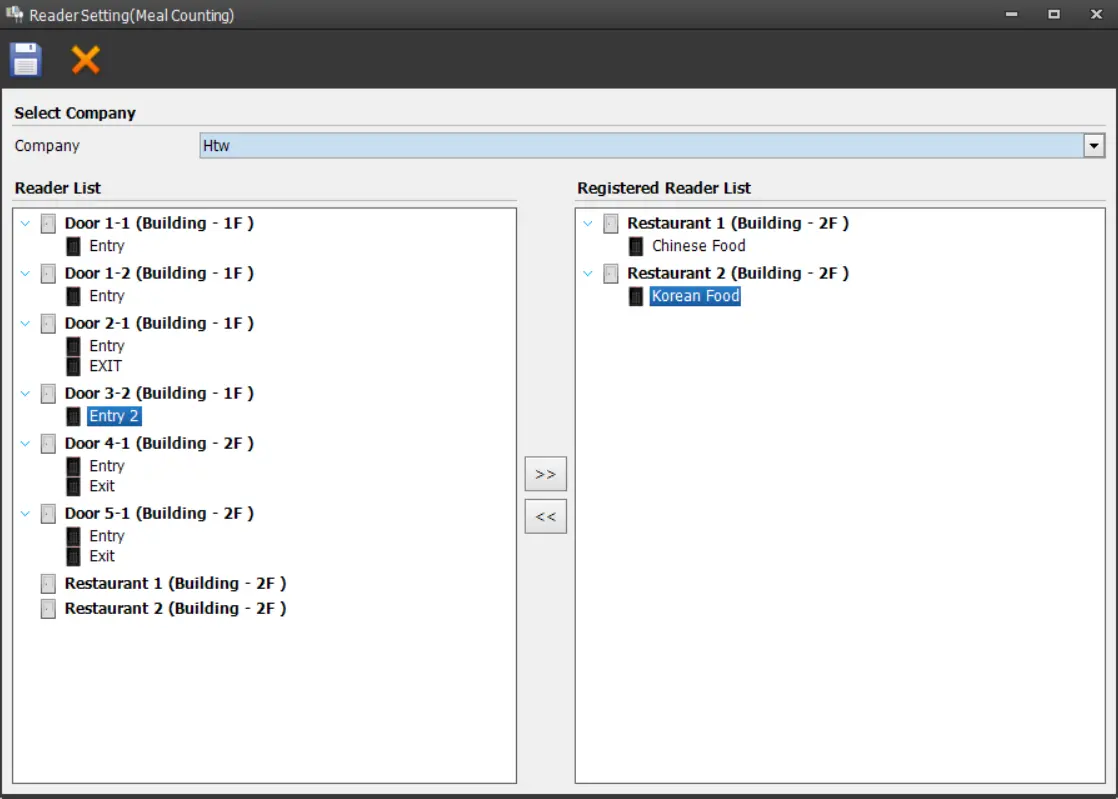Click the Company field showing Htw
This screenshot has width=1118, height=799.
(x=640, y=146)
